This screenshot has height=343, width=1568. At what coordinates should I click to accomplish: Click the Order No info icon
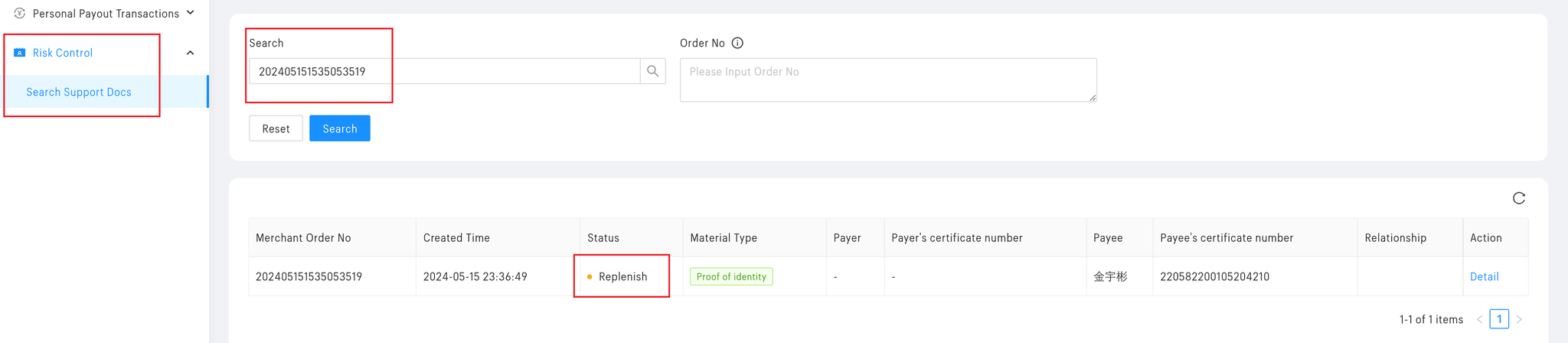[737, 43]
